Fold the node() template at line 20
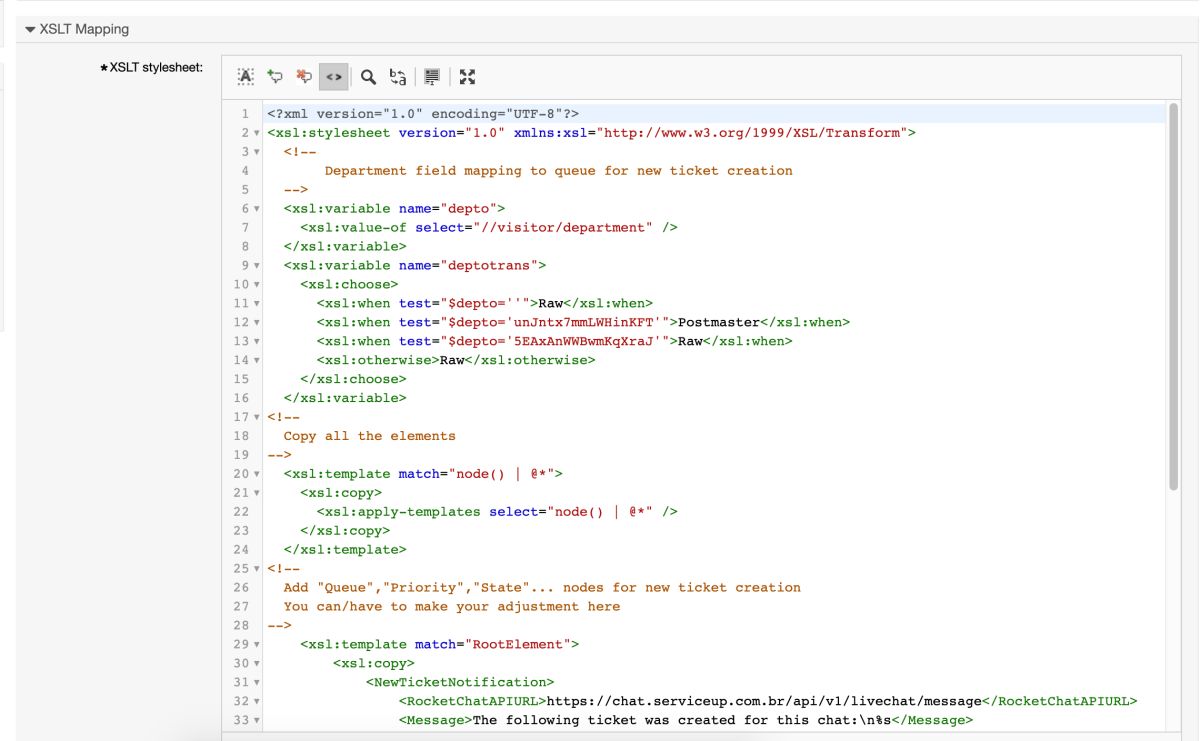The image size is (1200, 741). click(256, 474)
